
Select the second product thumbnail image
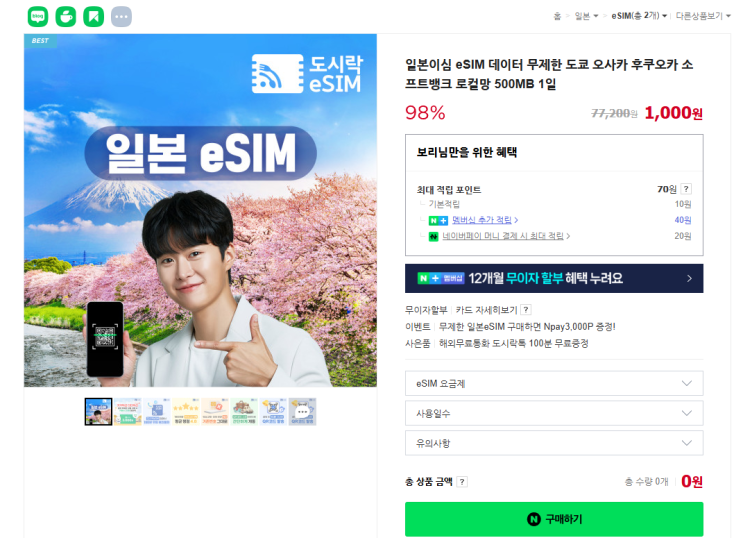[127, 411]
